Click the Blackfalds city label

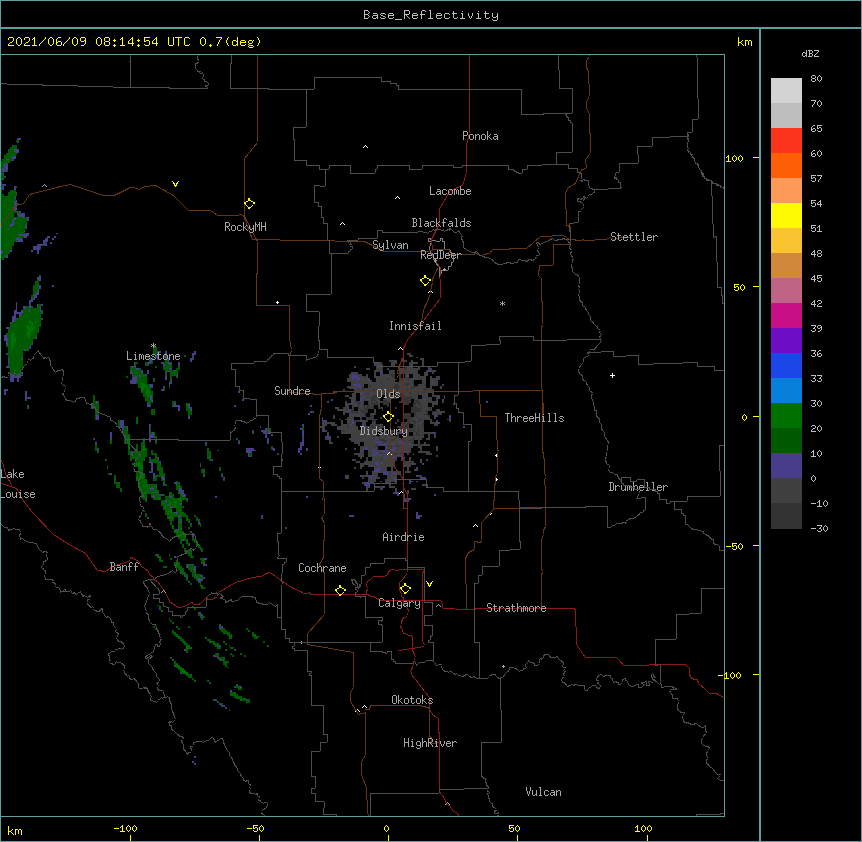coord(441,223)
